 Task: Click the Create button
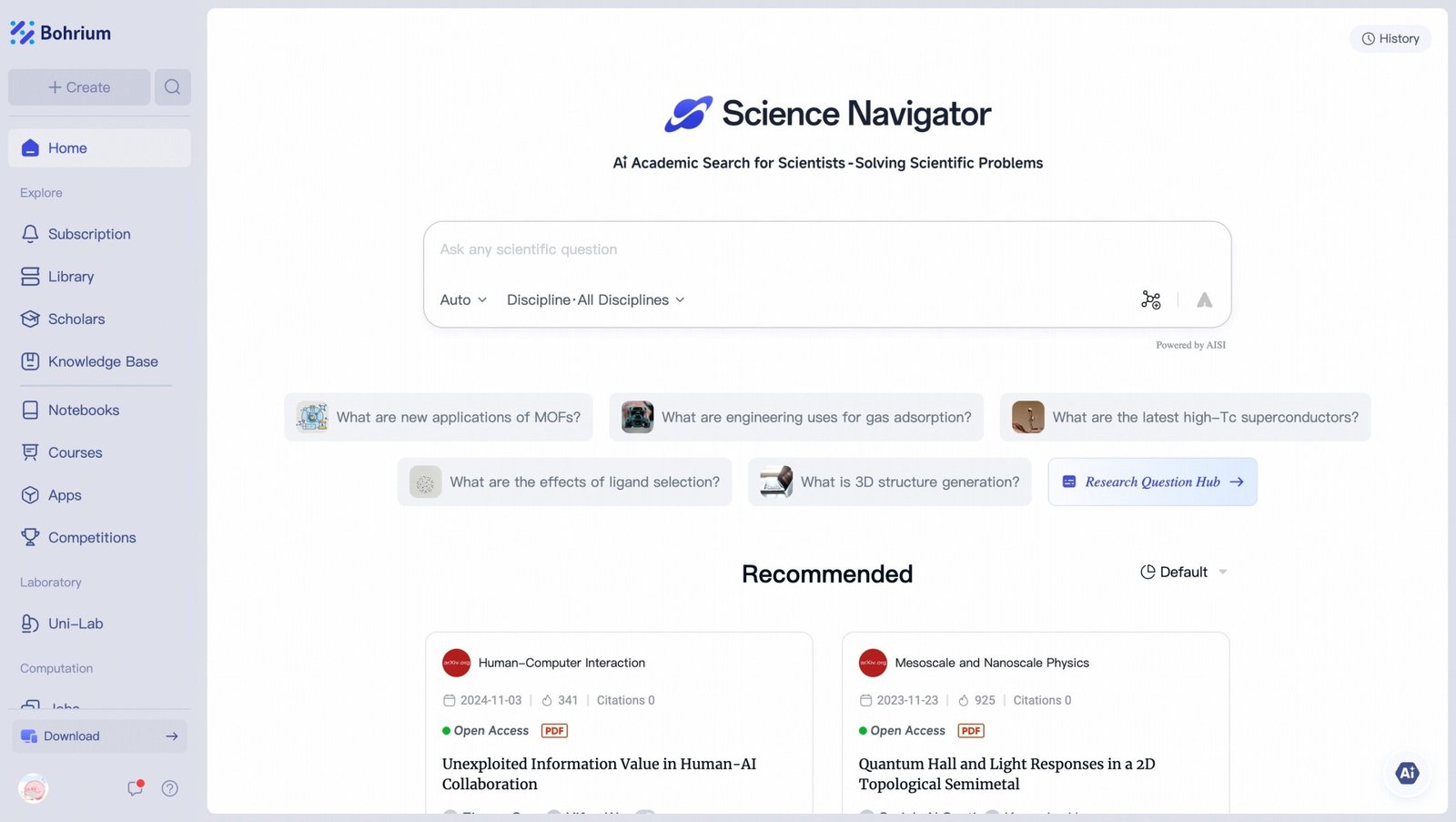tap(79, 87)
